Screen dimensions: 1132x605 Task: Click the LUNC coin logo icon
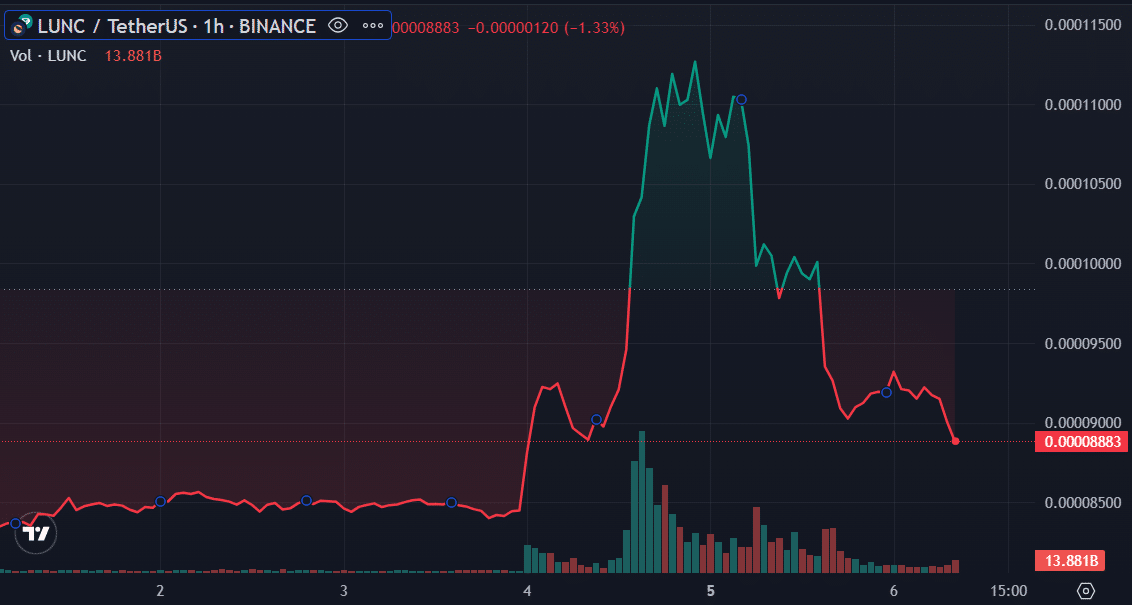pyautogui.click(x=22, y=26)
